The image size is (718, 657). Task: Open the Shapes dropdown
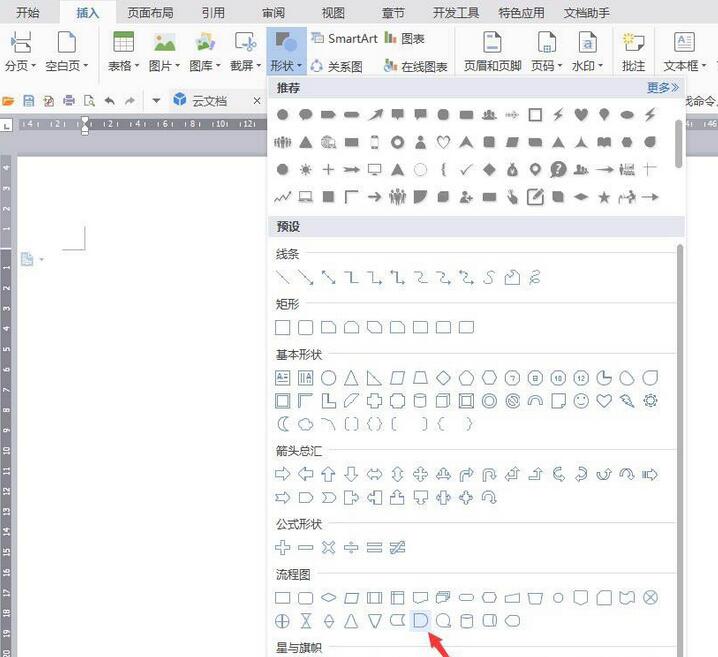pos(286,51)
